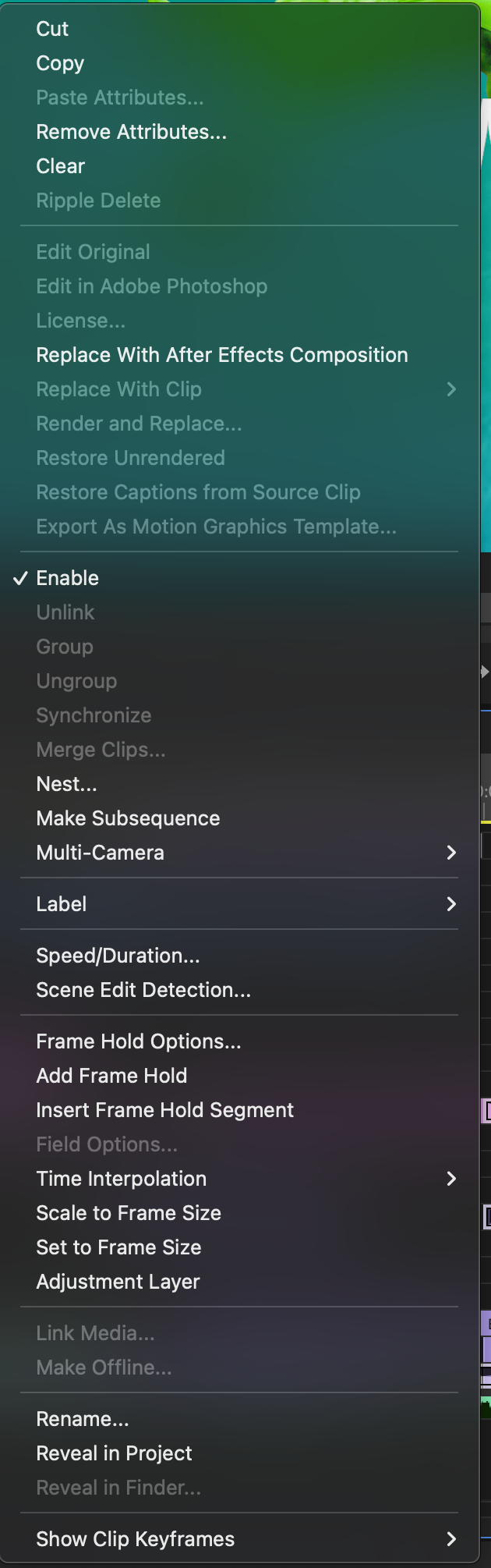Launch Scene Edit Detection...
This screenshot has width=491, height=1568.
143,990
